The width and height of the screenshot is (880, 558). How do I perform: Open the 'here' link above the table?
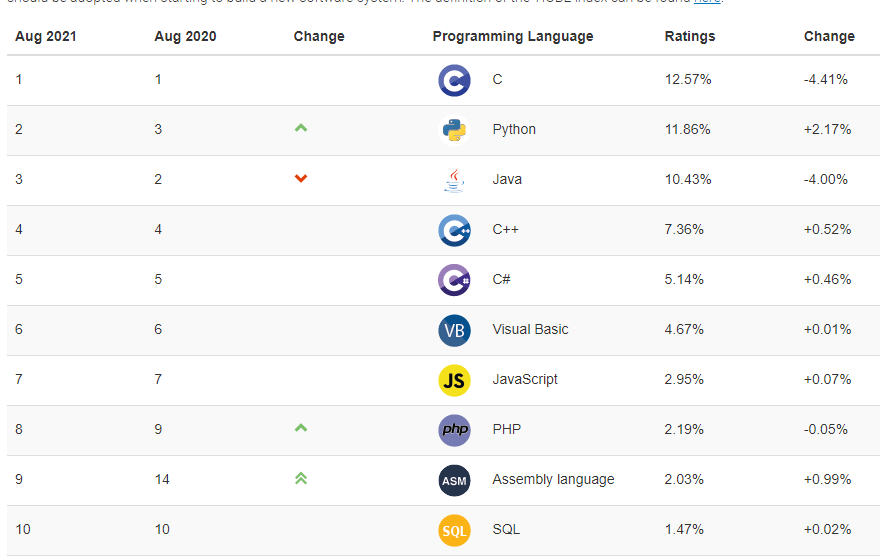click(x=707, y=2)
